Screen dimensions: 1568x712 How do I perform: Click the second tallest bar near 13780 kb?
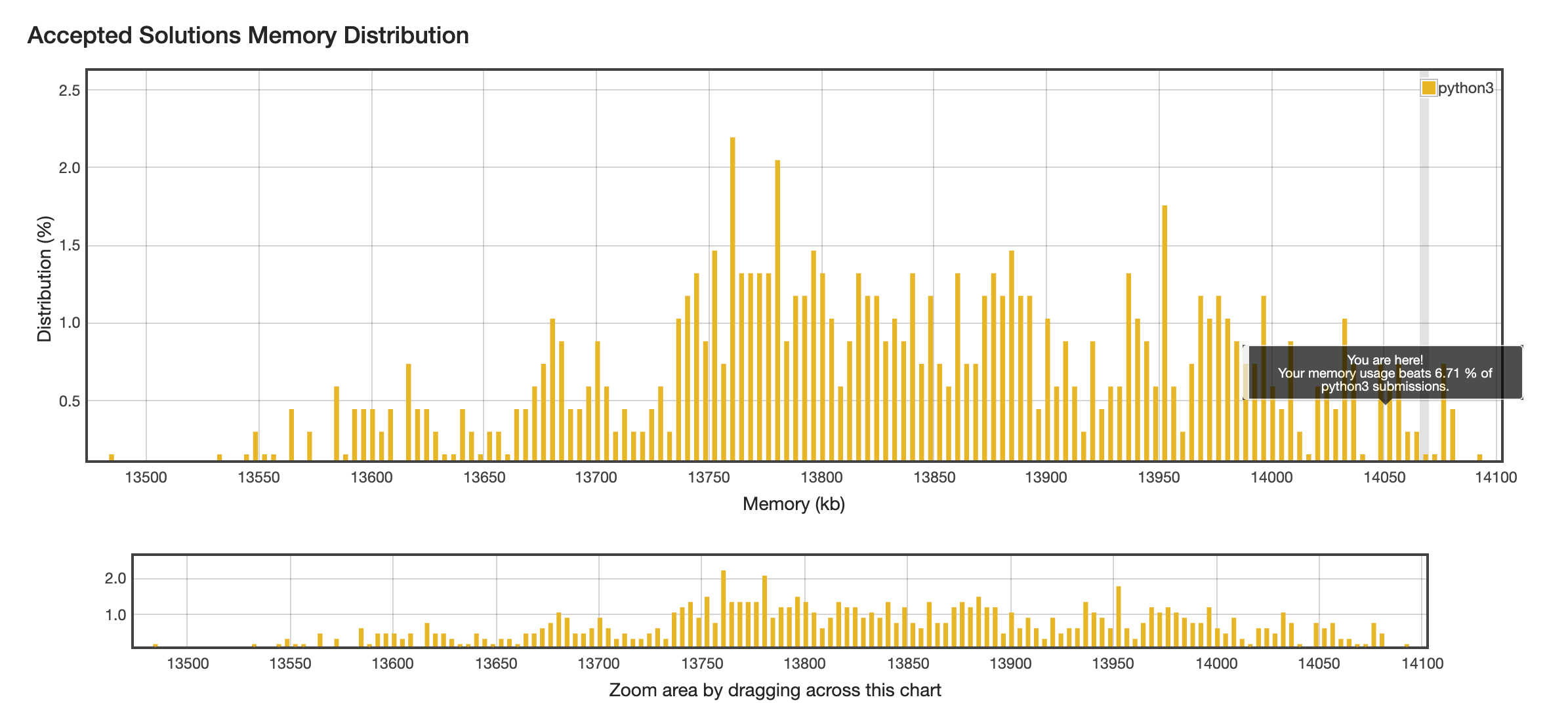777,308
